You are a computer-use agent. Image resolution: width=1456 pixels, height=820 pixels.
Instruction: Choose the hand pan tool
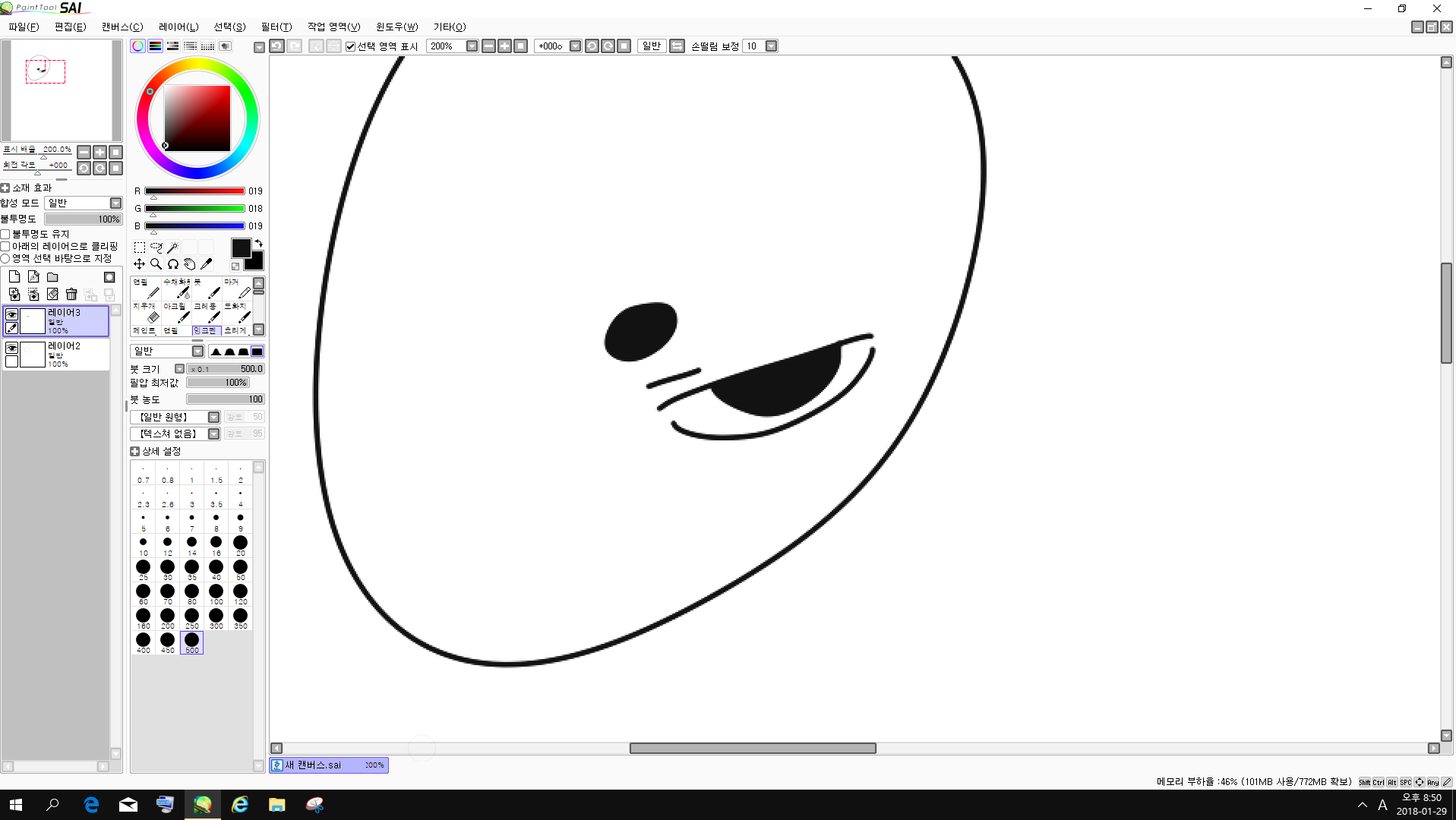[189, 264]
